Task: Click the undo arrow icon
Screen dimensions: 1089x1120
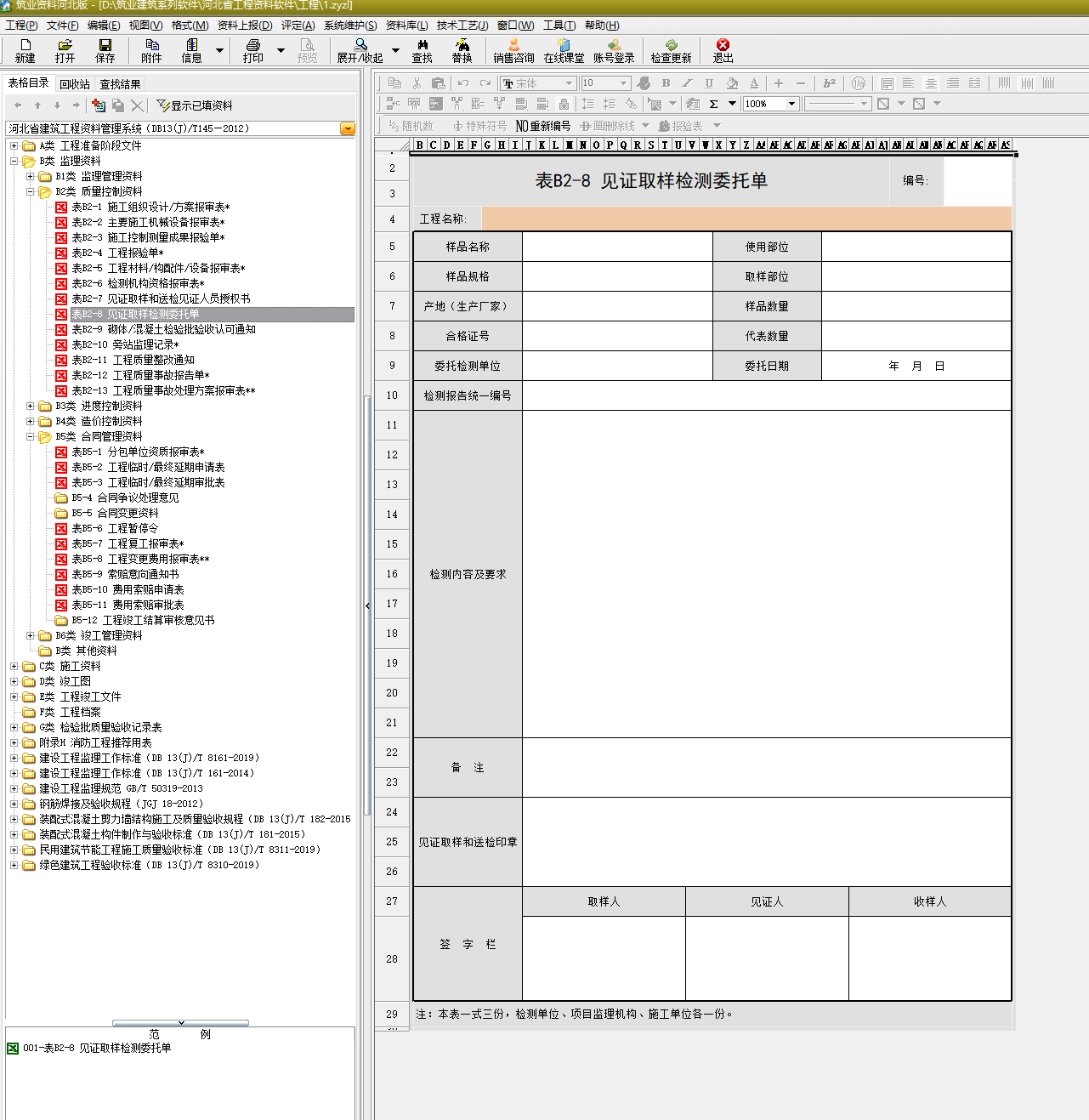Action: click(x=463, y=83)
